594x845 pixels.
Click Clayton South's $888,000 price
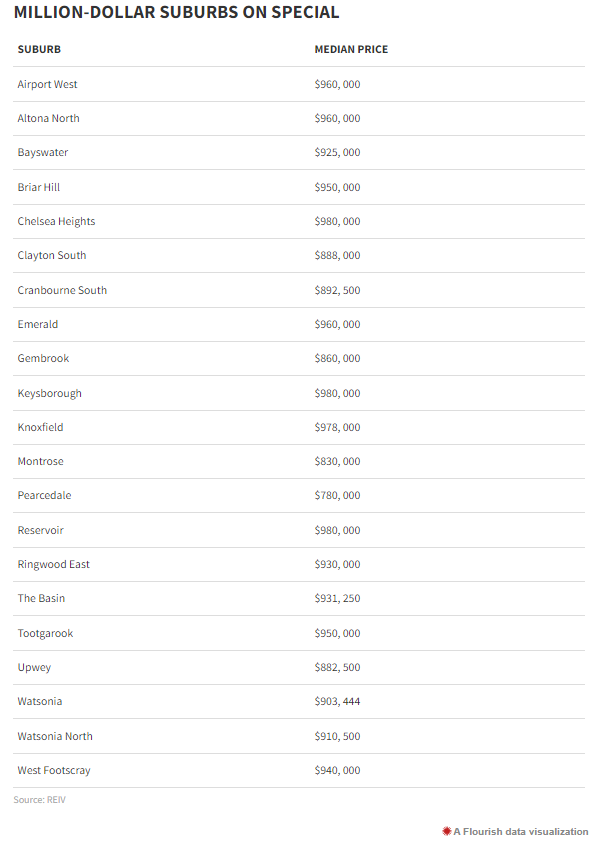[337, 255]
